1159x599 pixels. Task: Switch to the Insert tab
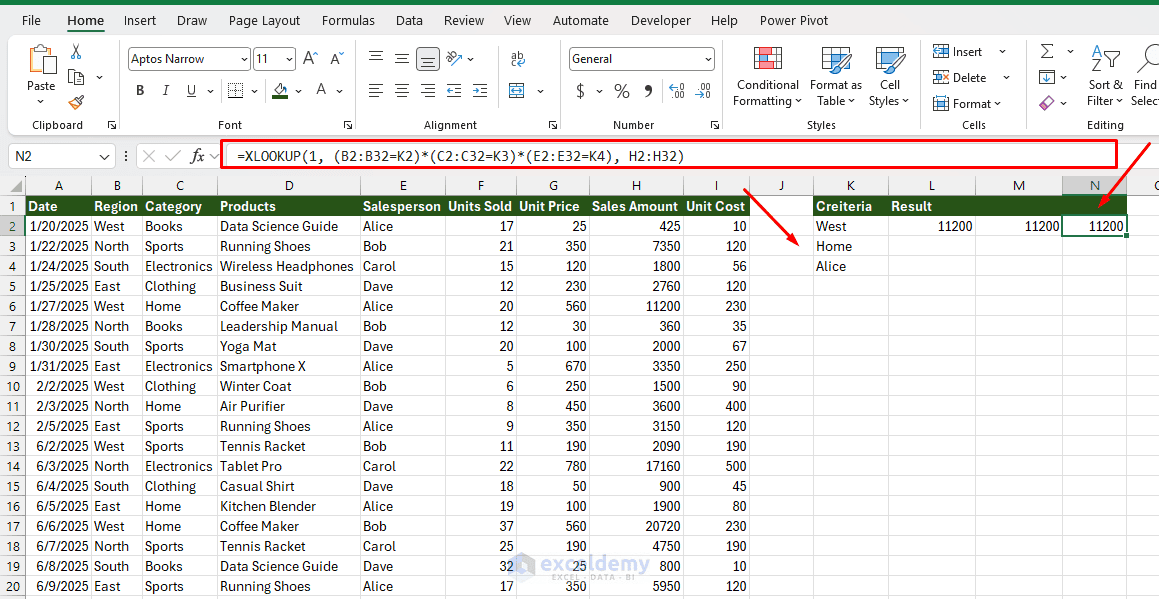pyautogui.click(x=140, y=21)
